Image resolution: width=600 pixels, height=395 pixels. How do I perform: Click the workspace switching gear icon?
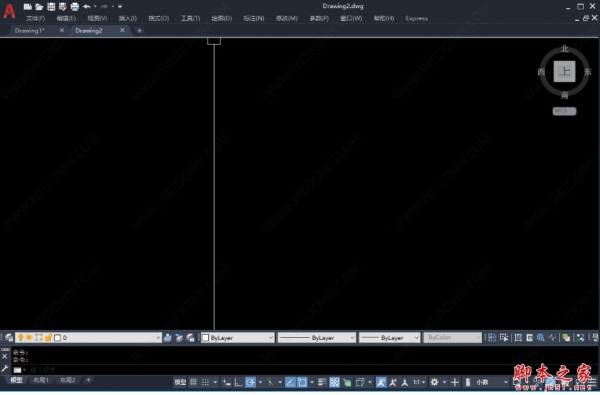tap(434, 382)
